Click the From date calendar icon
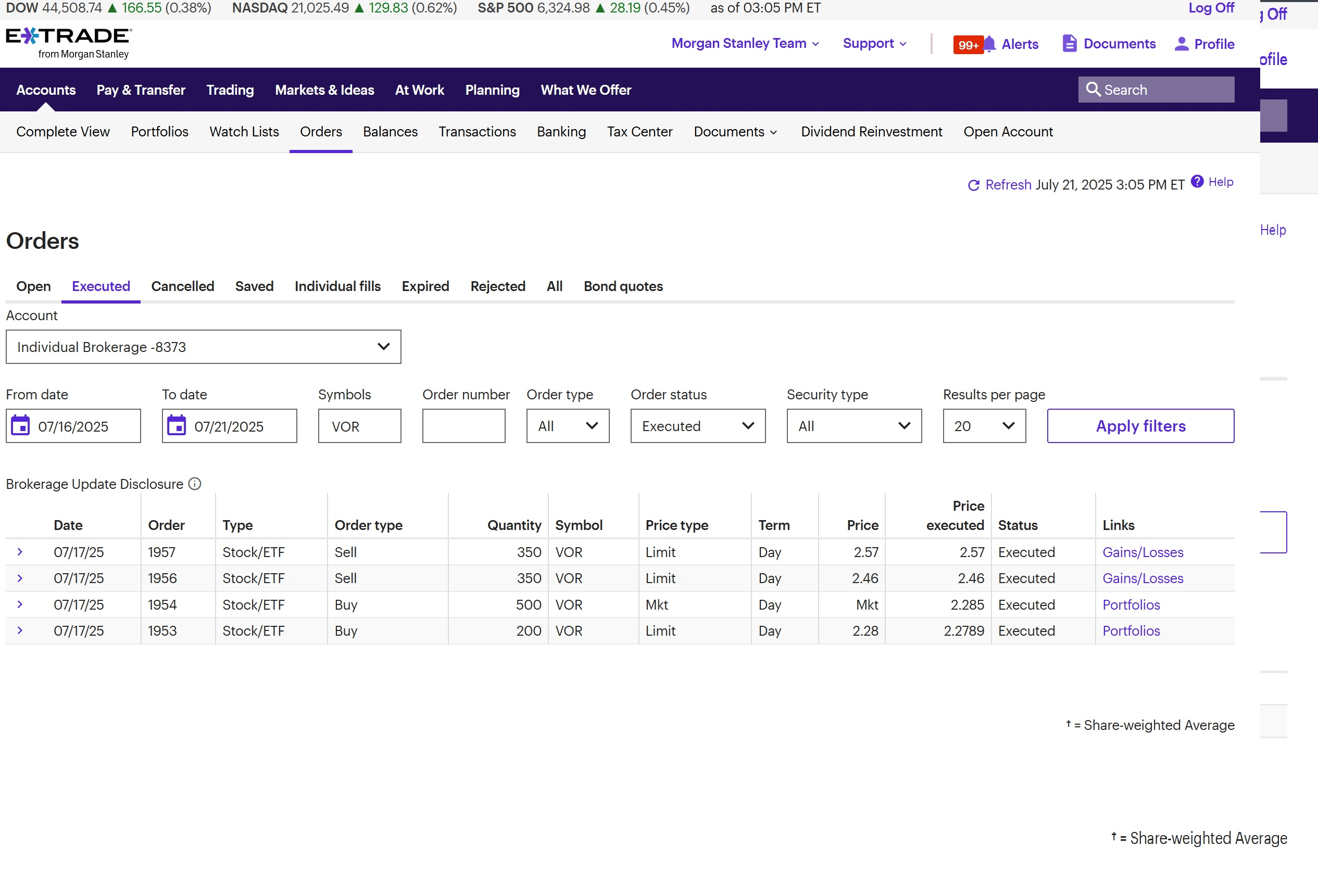The image size is (1318, 896). coord(21,425)
